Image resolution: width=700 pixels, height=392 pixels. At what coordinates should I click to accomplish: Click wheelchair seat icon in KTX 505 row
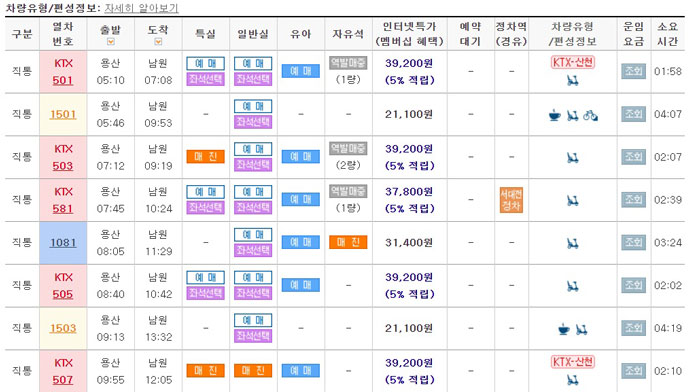coord(573,286)
